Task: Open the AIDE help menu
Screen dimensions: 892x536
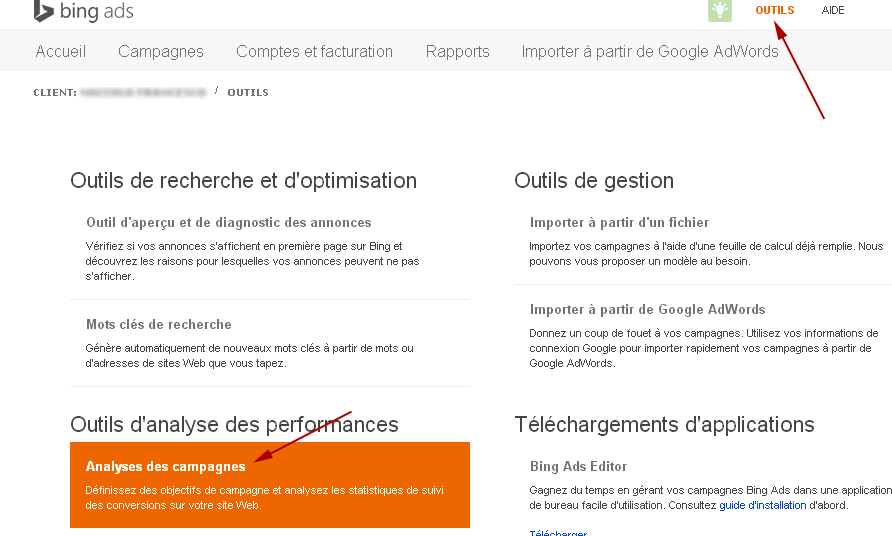Action: 833,10
